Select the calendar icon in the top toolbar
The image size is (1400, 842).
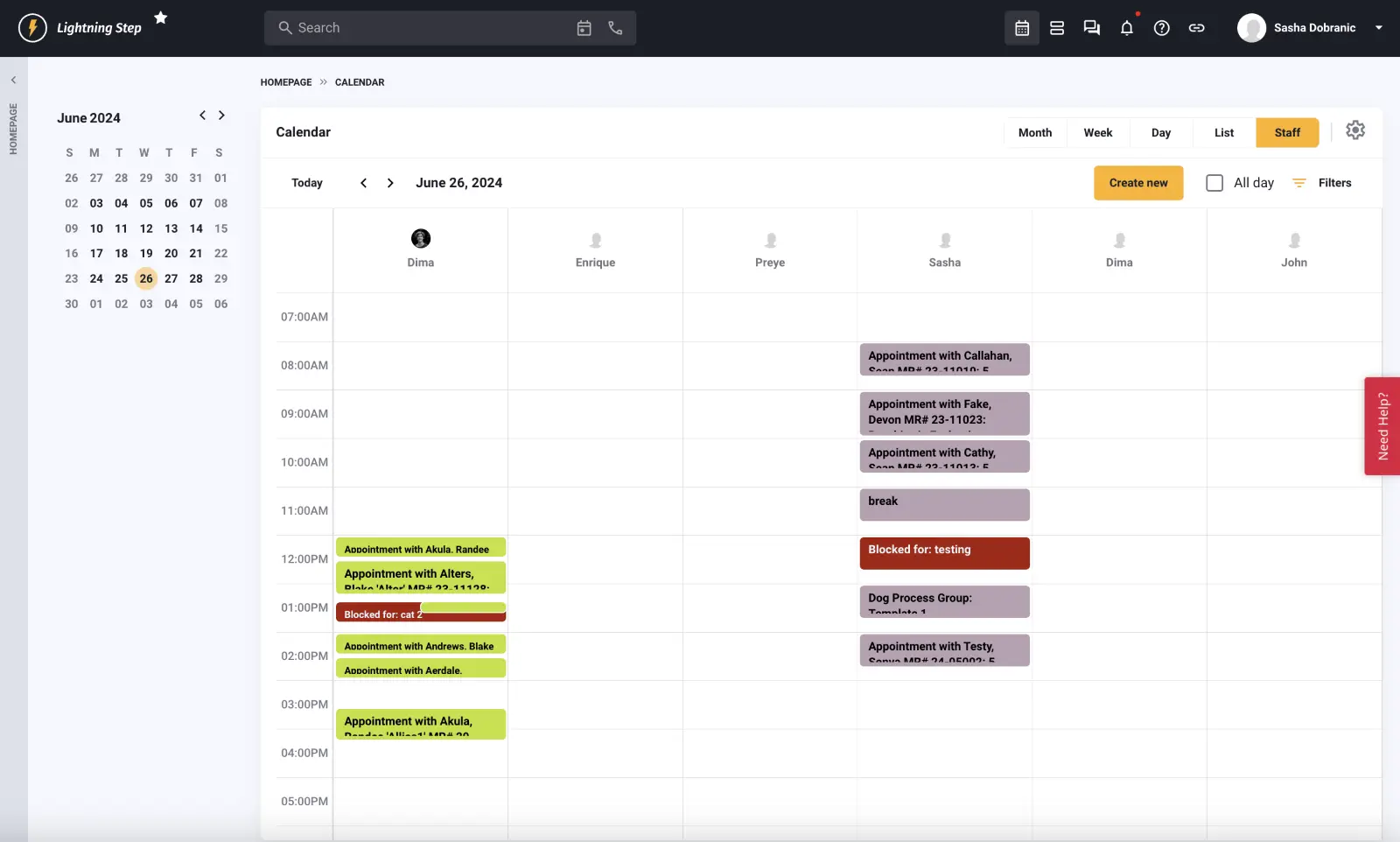(x=1021, y=27)
